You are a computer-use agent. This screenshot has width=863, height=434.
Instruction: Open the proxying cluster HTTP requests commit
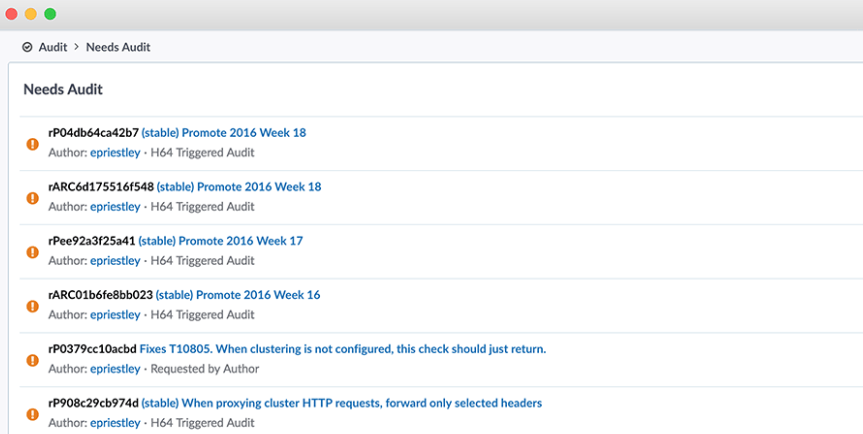pos(341,402)
